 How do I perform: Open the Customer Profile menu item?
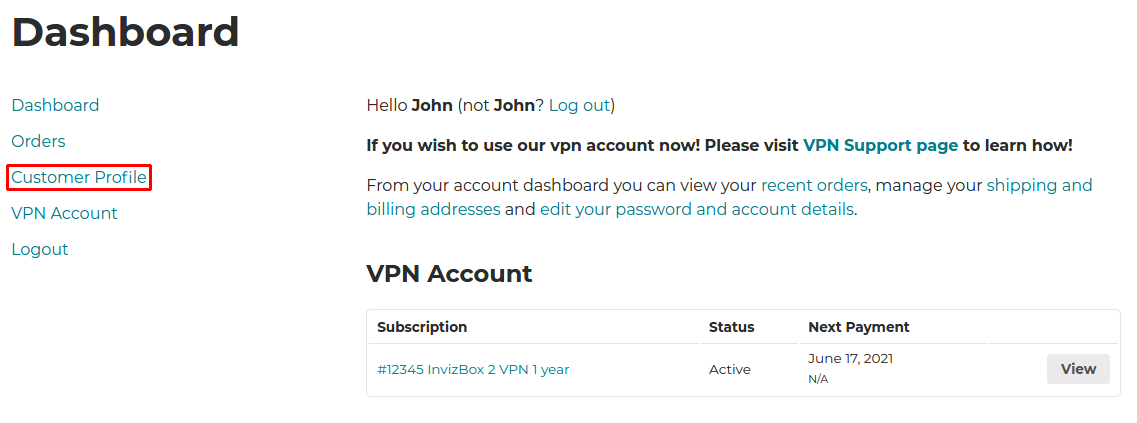point(79,178)
